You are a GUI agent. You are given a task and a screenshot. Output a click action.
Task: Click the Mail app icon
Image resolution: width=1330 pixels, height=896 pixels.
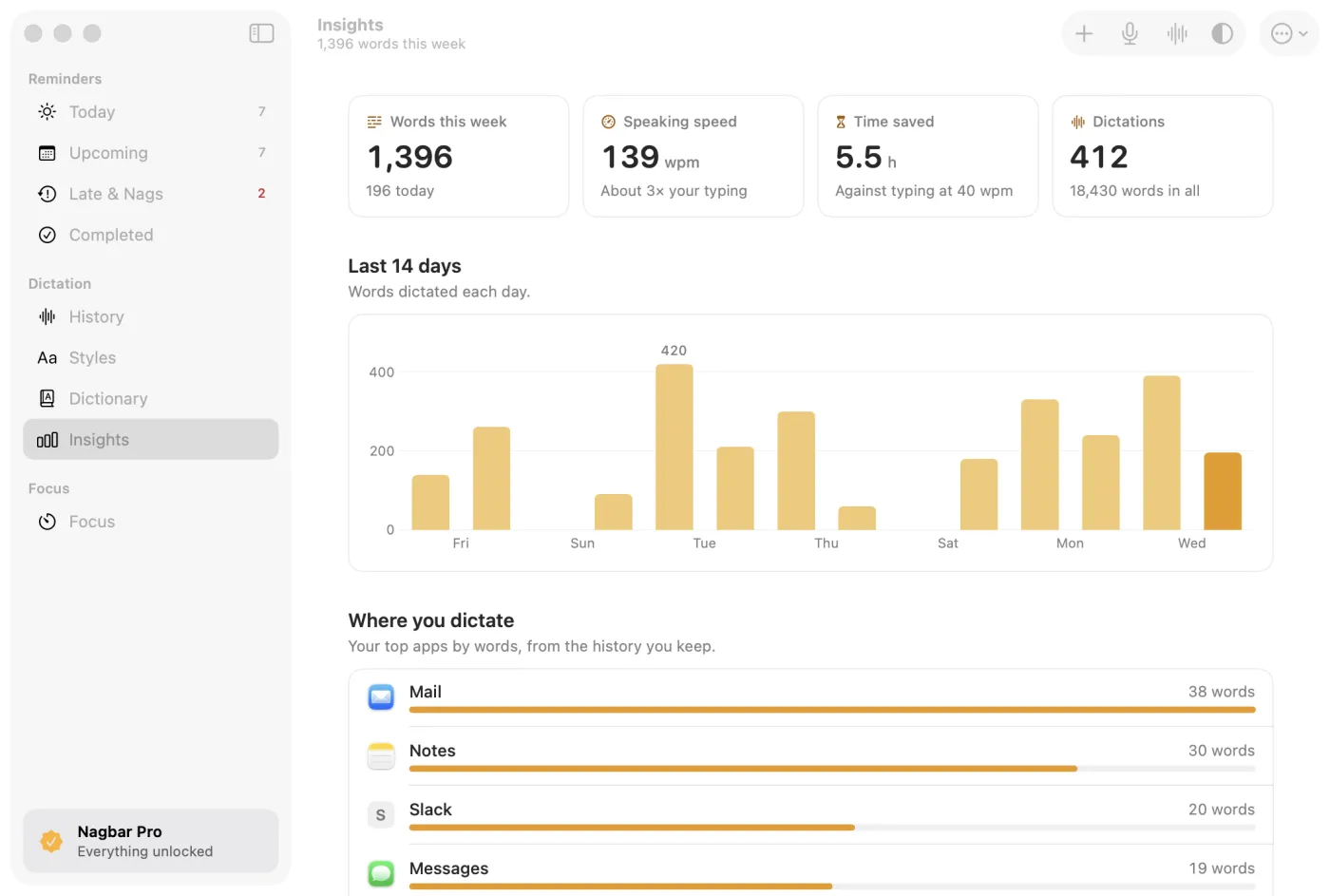pyautogui.click(x=381, y=697)
